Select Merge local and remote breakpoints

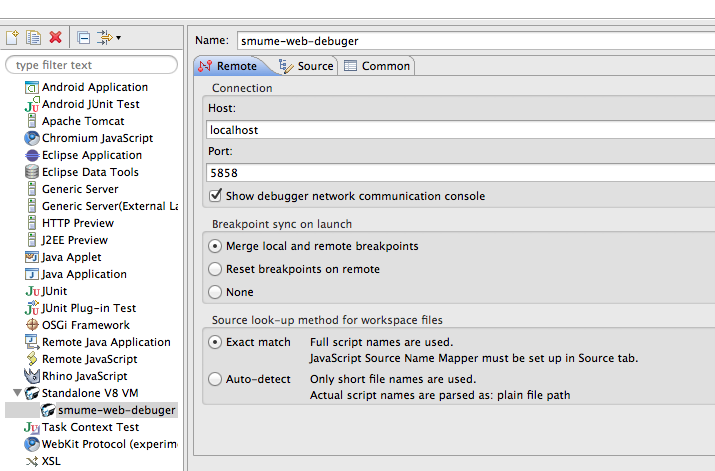click(x=215, y=246)
